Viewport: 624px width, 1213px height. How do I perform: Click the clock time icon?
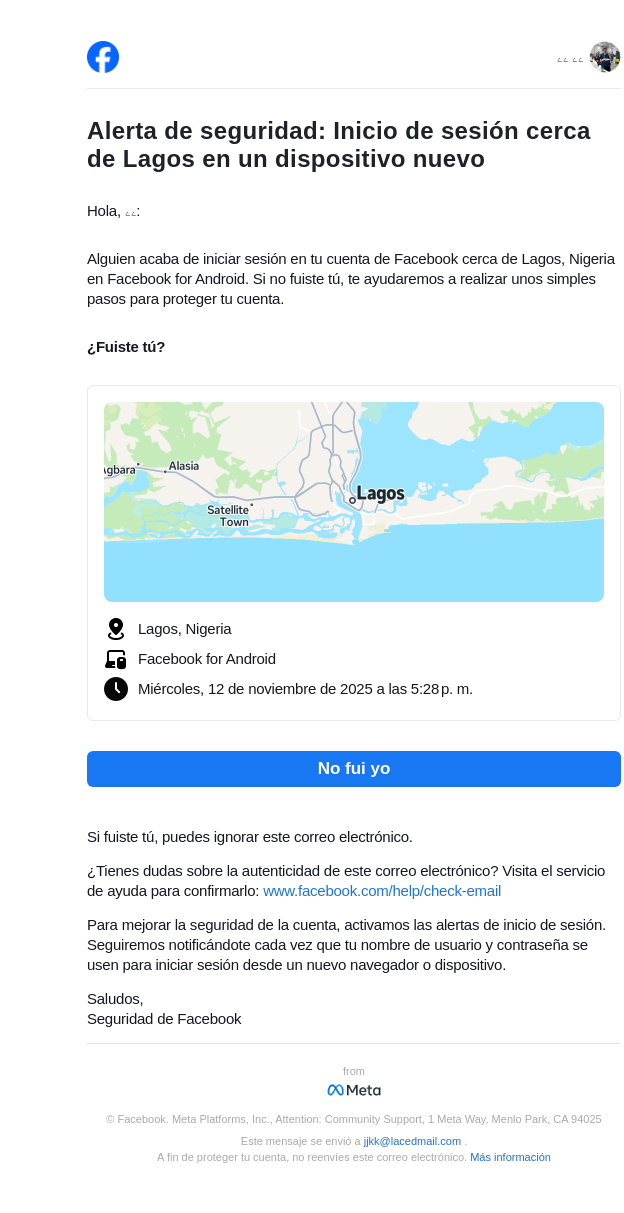(116, 689)
